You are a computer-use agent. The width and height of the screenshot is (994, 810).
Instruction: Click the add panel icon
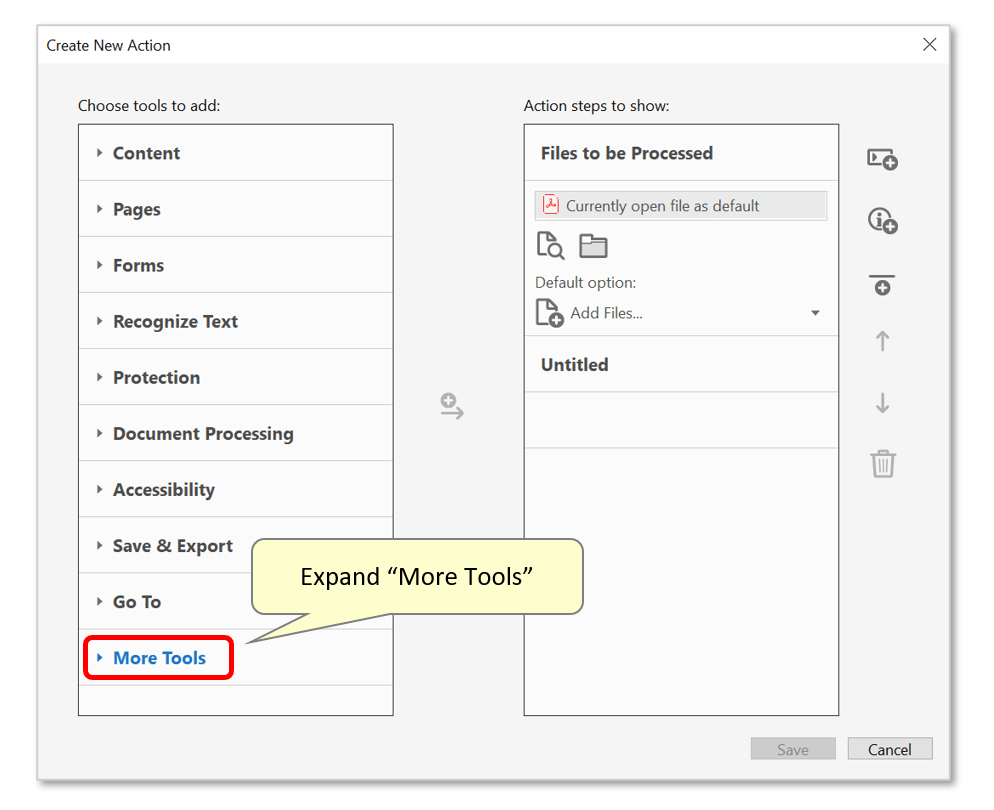coord(882,159)
